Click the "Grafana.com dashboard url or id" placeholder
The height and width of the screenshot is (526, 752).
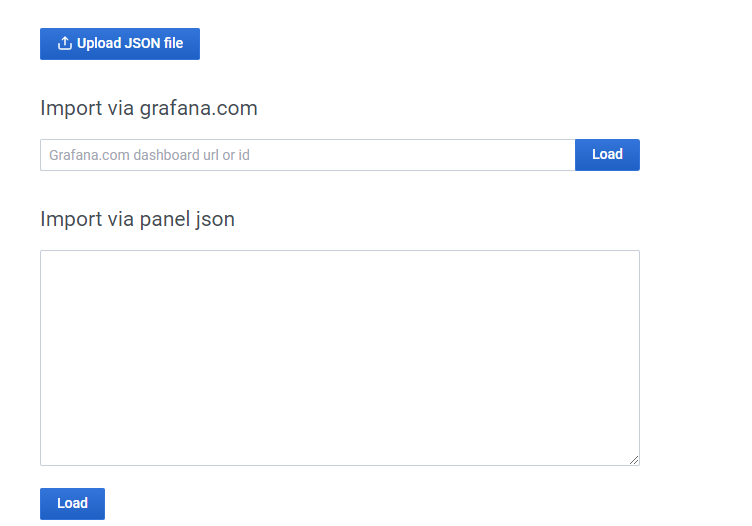149,155
